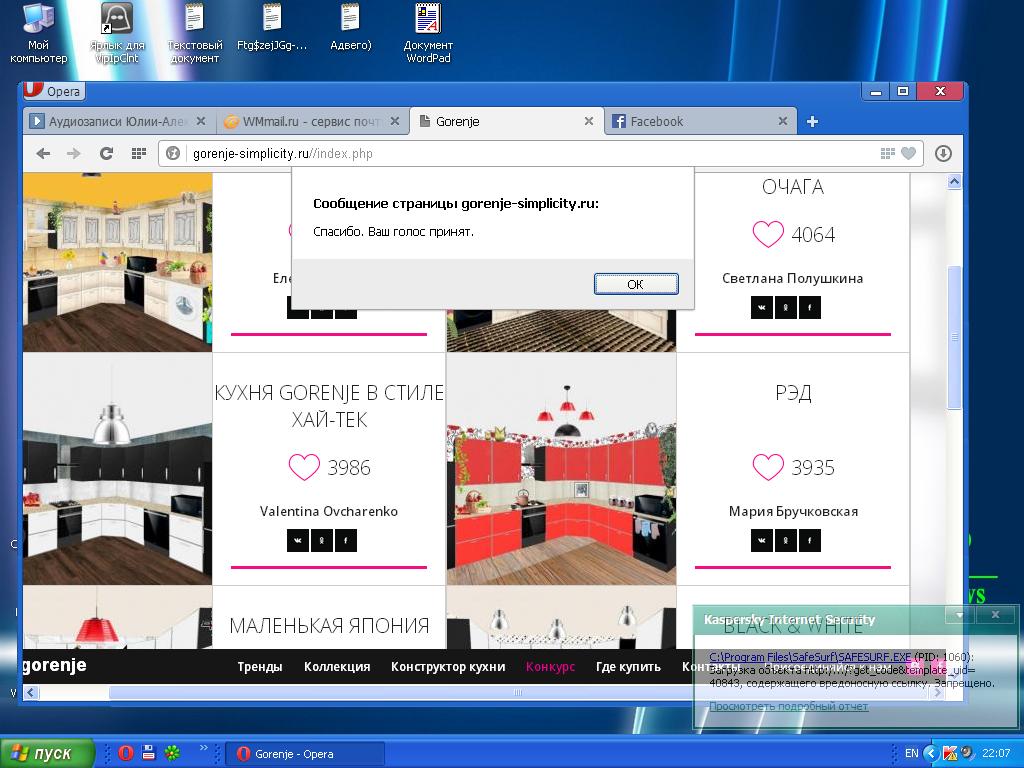
Task: Select the Текстовый документ desktop icon
Action: (x=195, y=33)
